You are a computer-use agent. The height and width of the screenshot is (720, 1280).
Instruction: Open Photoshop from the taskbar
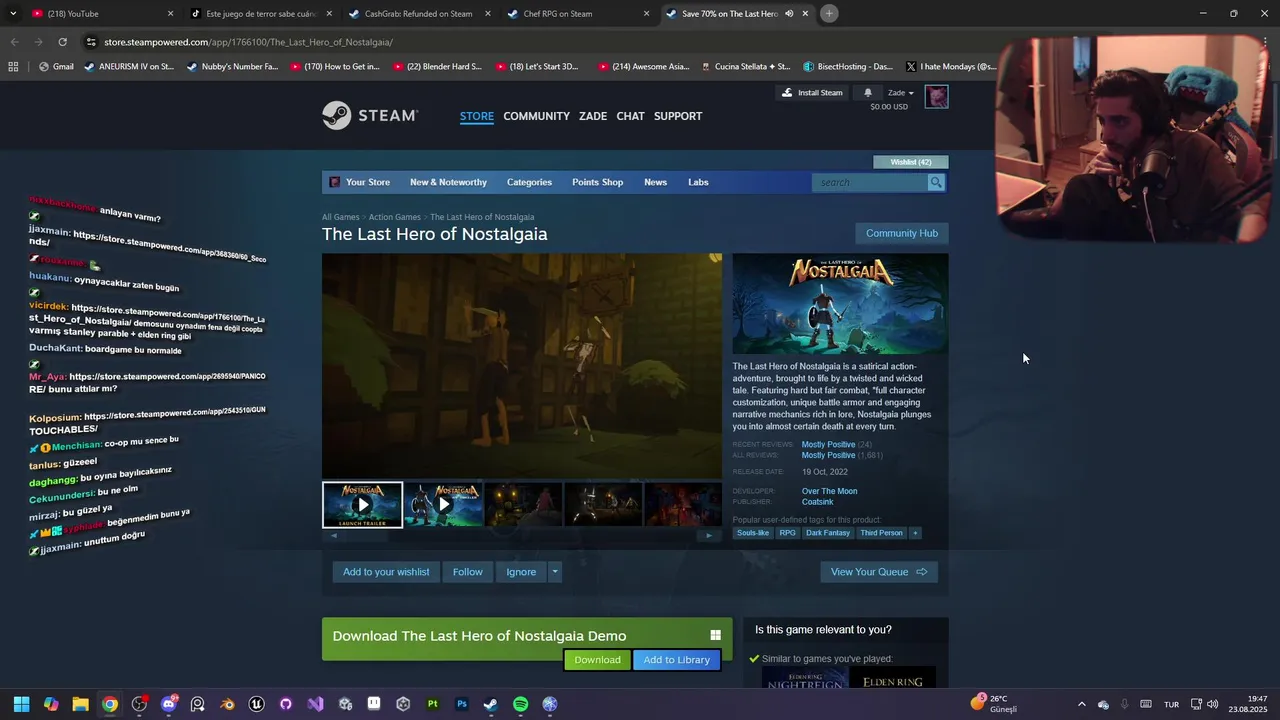[462, 704]
